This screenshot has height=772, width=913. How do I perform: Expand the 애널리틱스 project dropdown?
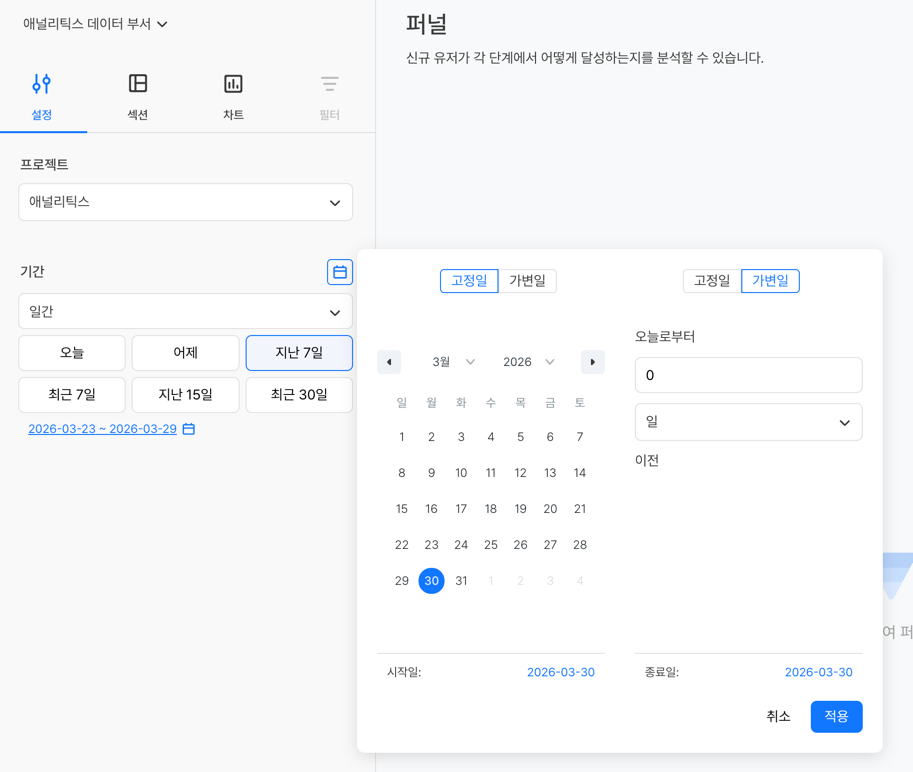point(186,202)
